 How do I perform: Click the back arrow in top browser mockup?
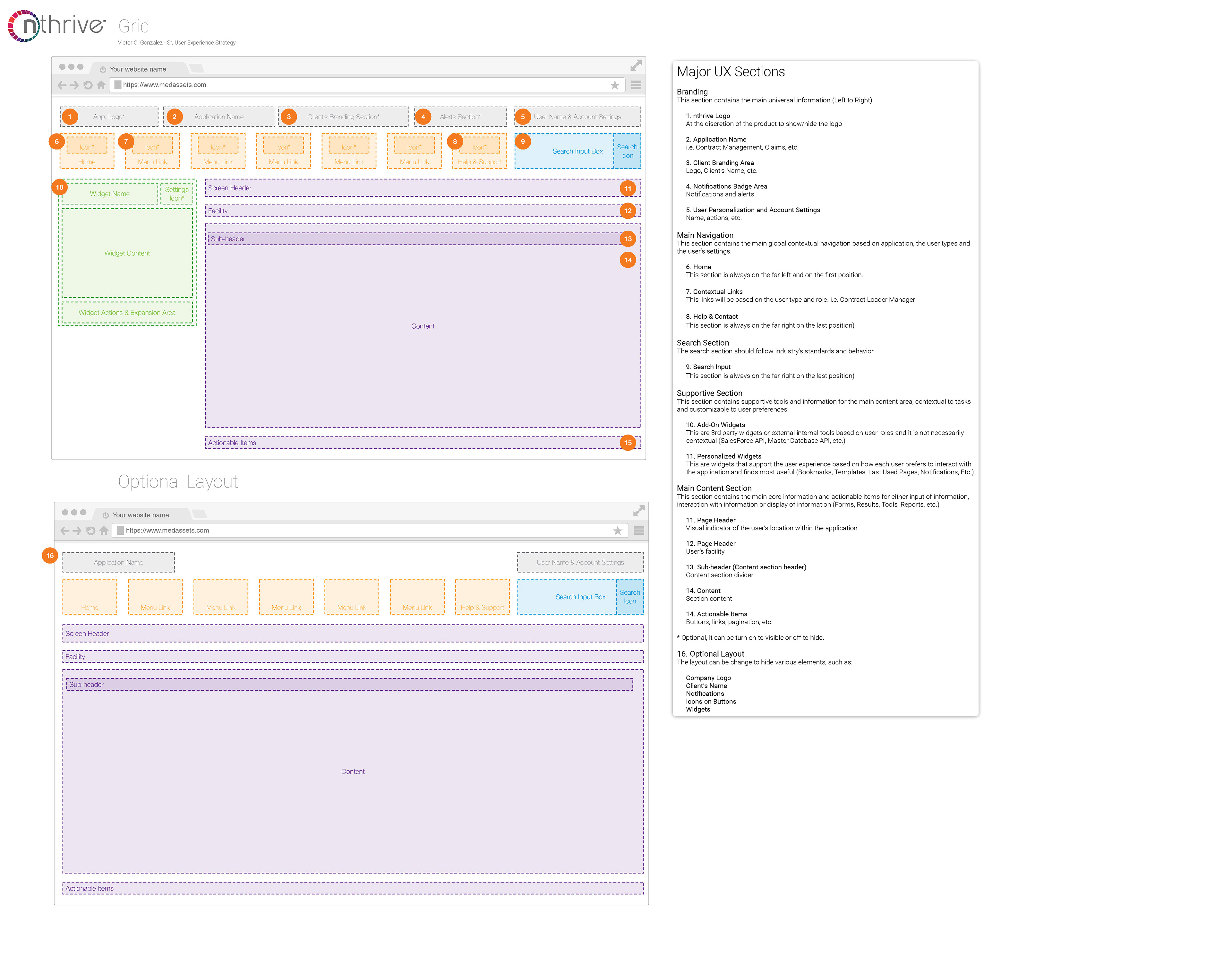point(62,85)
